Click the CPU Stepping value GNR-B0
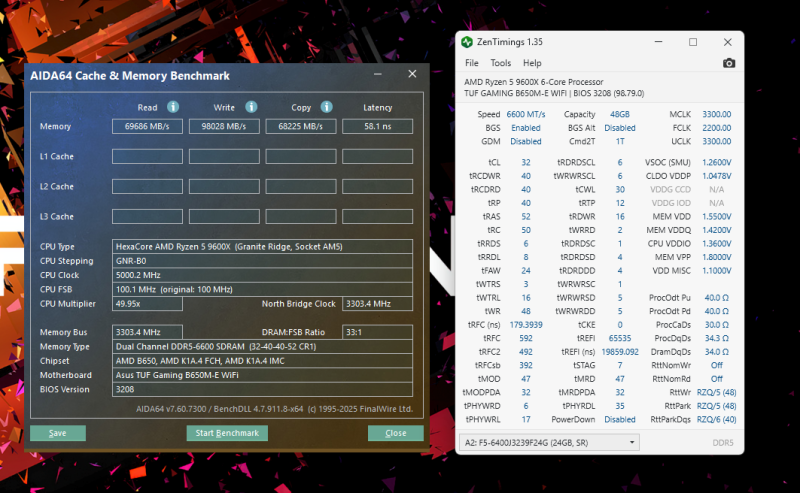Screen dimensions: 800x493 (262, 261)
